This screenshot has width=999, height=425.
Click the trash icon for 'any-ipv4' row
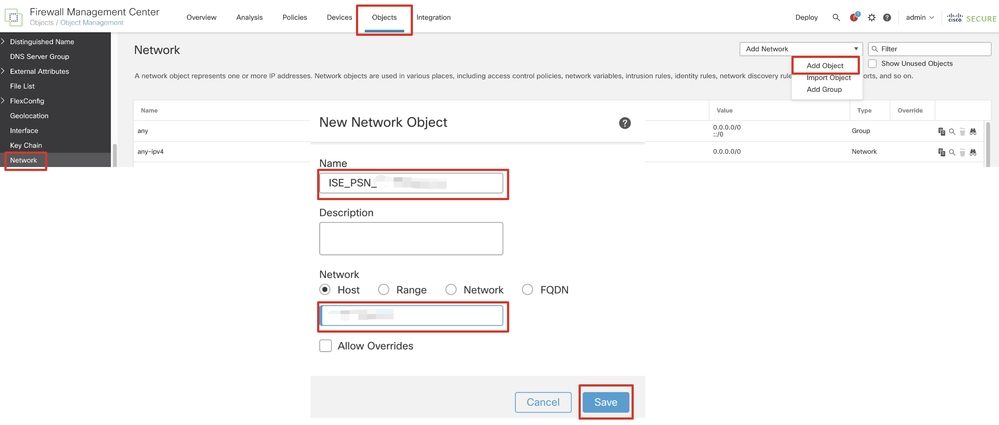(x=963, y=152)
